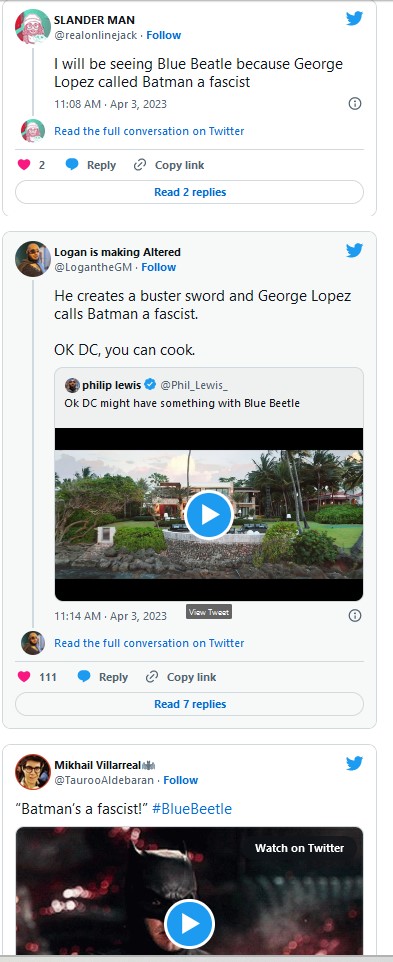Like the tweet with 111 hearts
The width and height of the screenshot is (393, 962).
coord(24,677)
